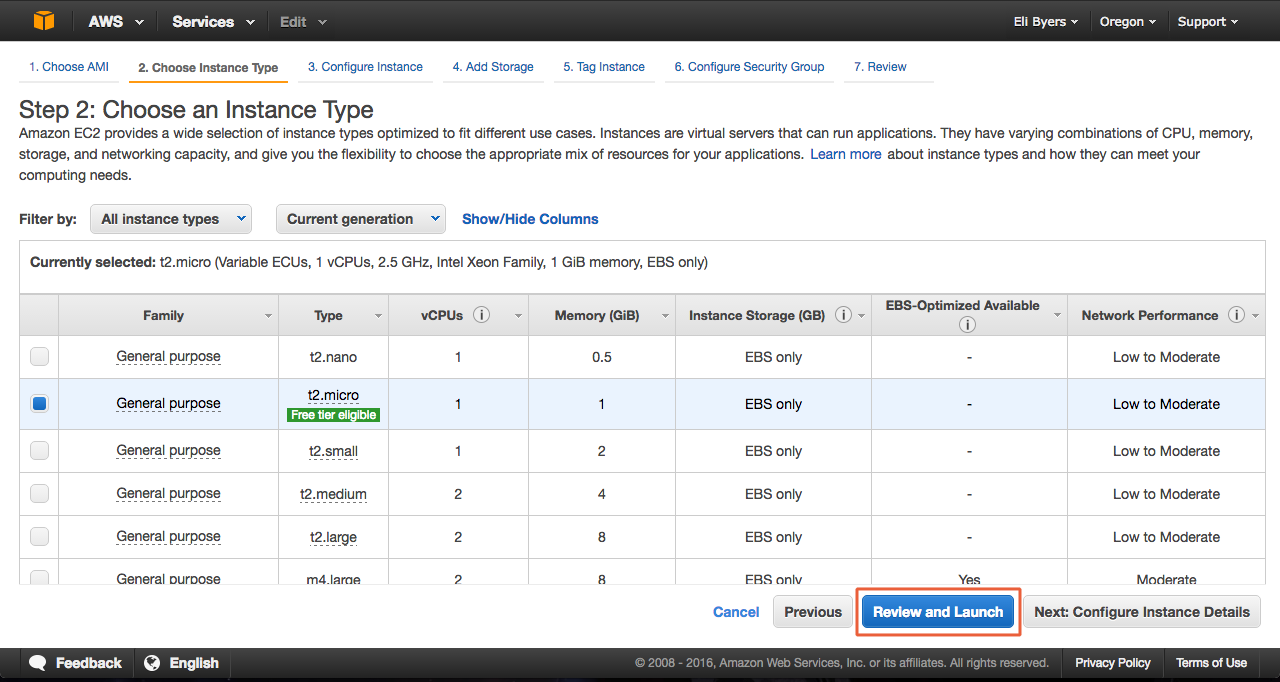Click the Show/Hide Columns link
The image size is (1280, 682).
[530, 219]
